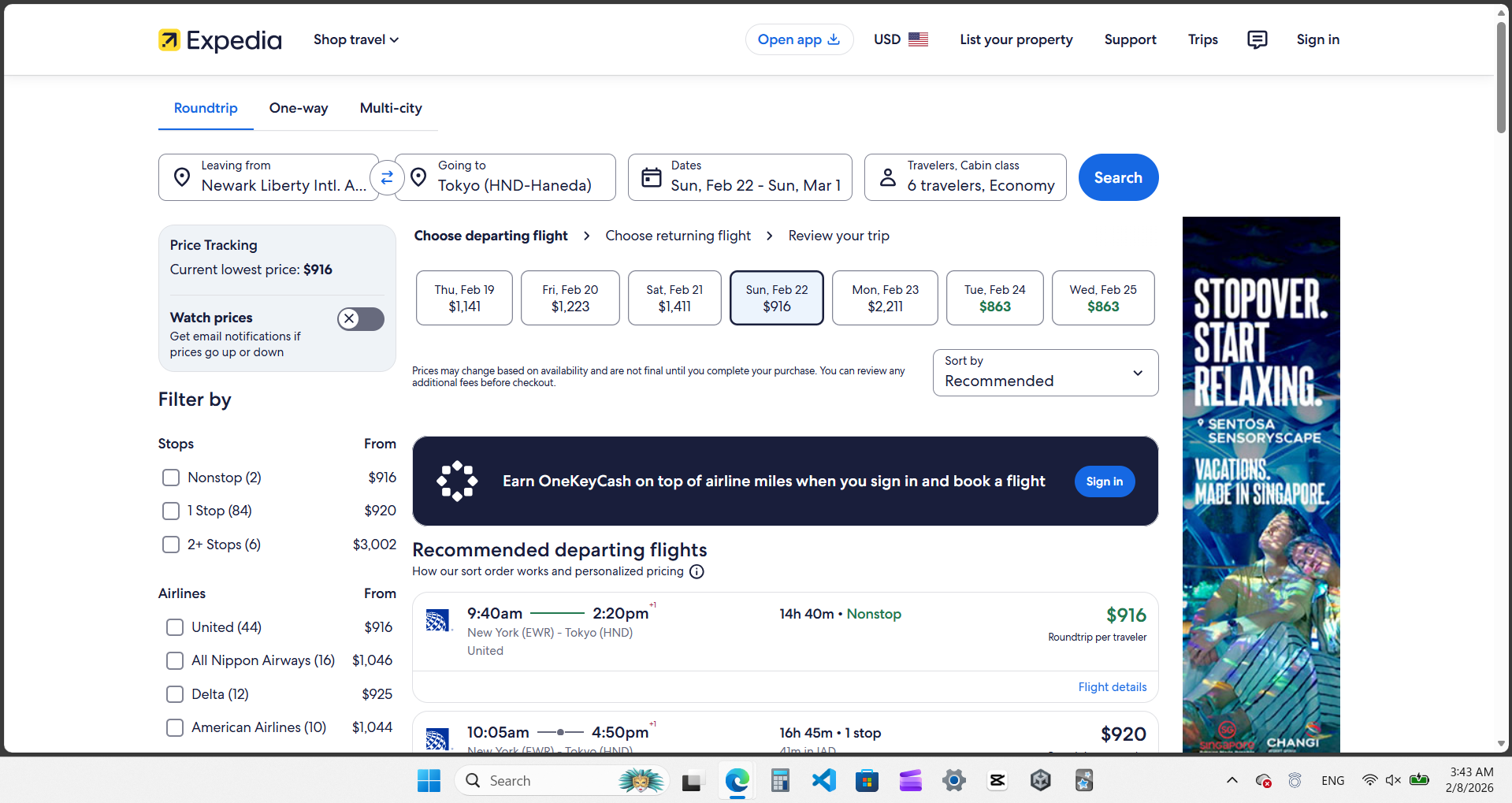The image size is (1512, 803).
Task: Open Visual Studio Code in taskbar
Action: coord(823,781)
